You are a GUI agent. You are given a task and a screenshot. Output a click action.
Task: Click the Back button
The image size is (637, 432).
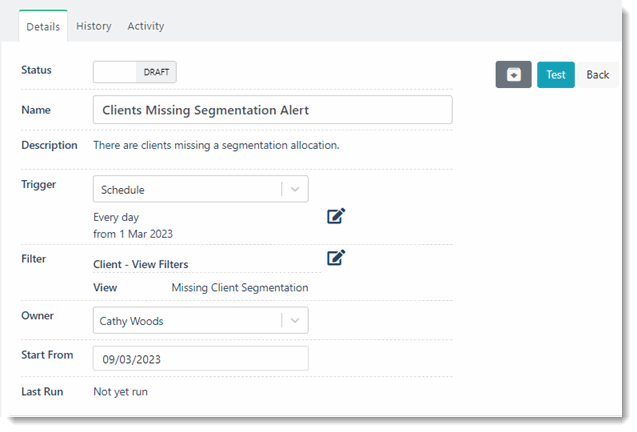click(x=598, y=75)
